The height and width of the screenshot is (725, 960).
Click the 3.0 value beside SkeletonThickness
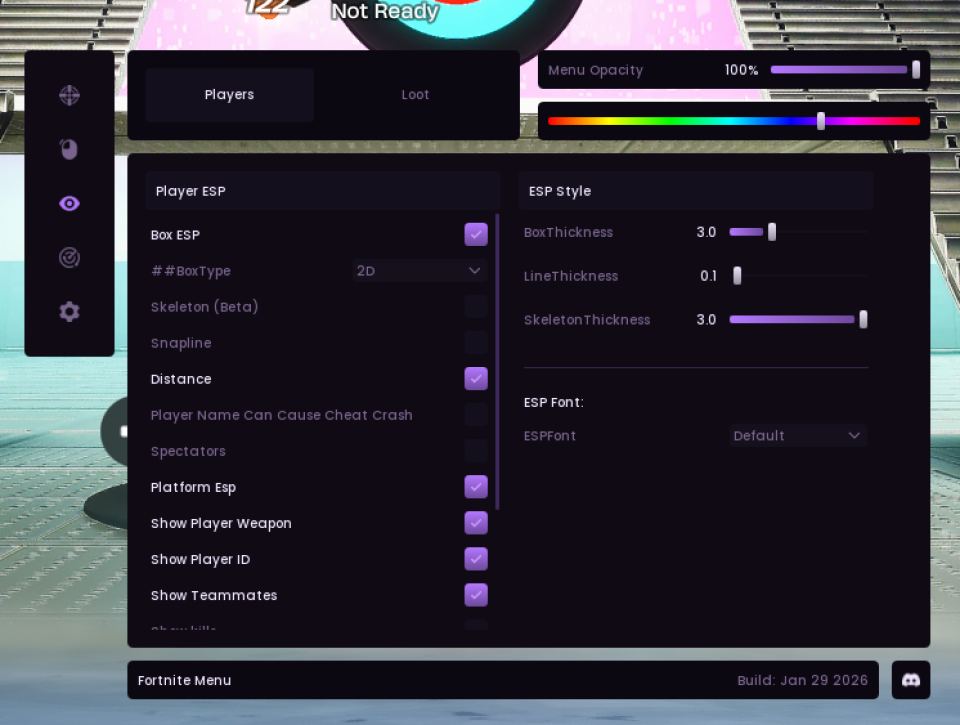tap(706, 320)
